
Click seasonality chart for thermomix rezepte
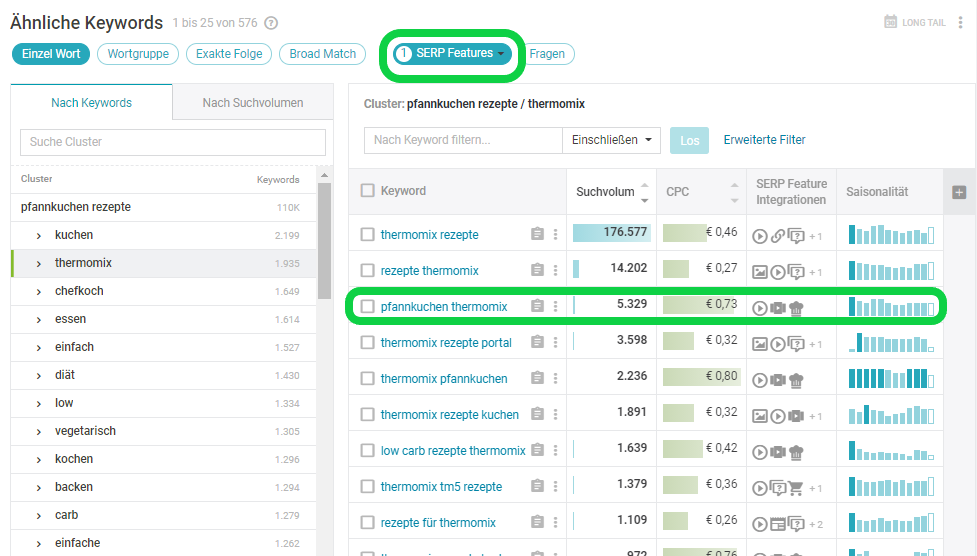tap(891, 234)
